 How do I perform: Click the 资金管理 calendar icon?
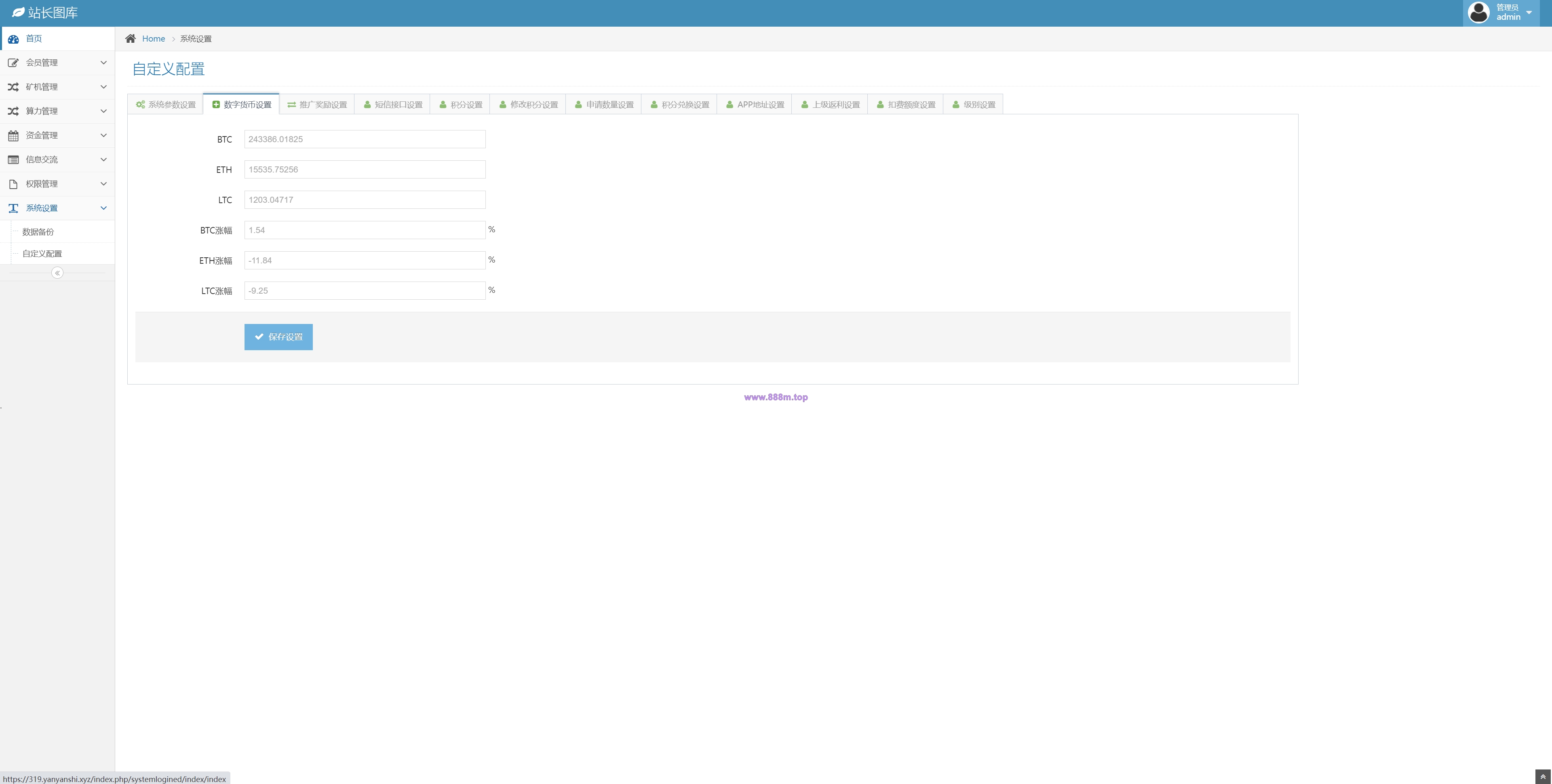point(13,135)
